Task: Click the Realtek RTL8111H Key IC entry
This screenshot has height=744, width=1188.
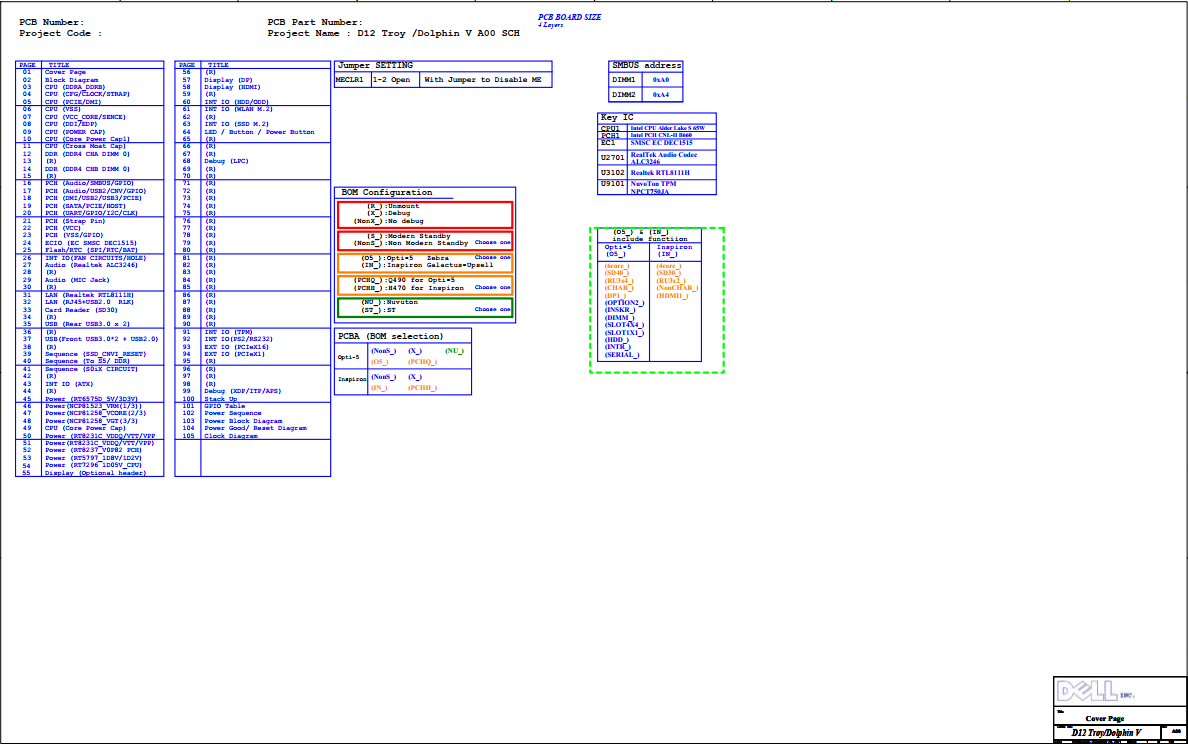Action: click(659, 173)
